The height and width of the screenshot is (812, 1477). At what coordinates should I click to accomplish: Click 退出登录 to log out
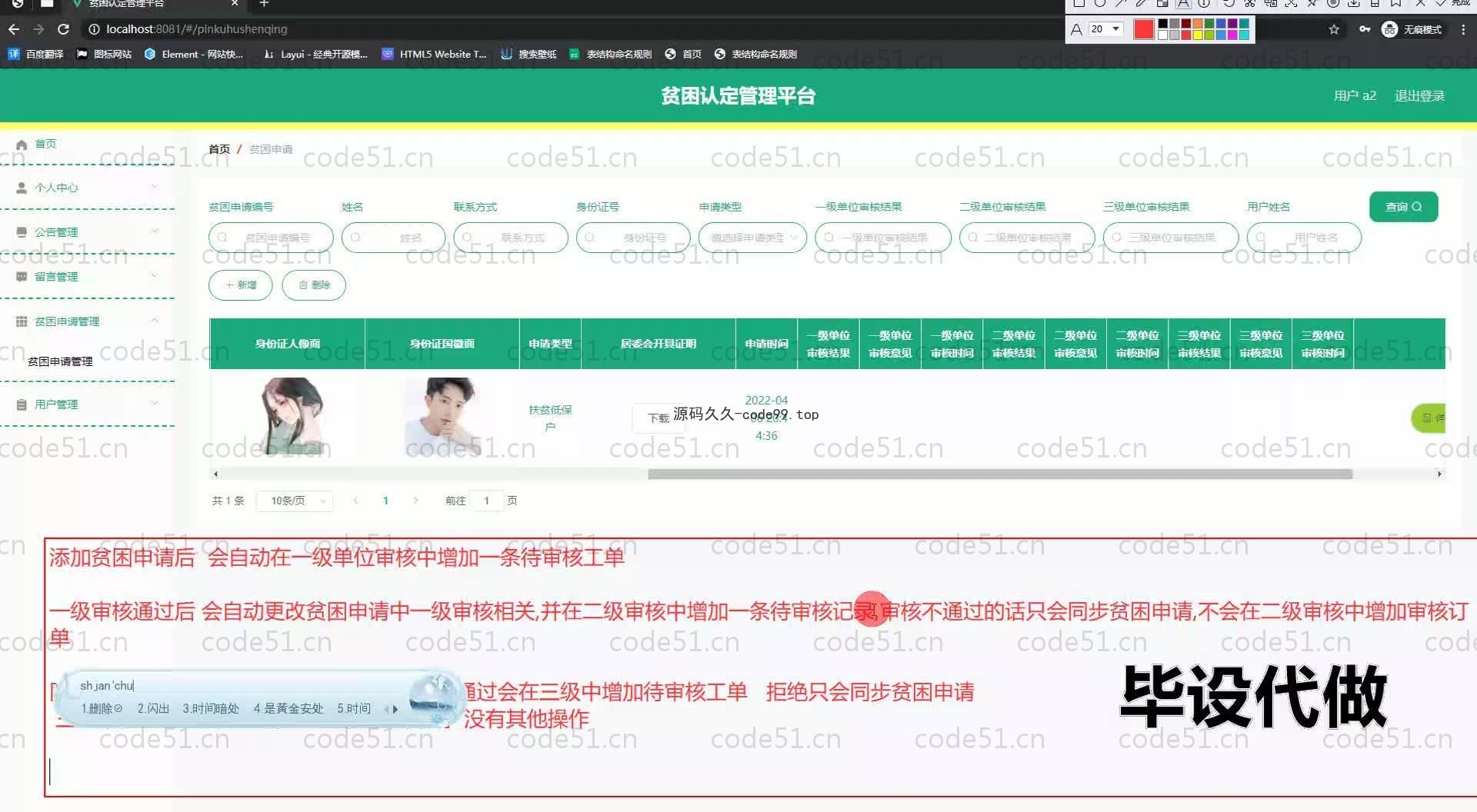pos(1419,96)
